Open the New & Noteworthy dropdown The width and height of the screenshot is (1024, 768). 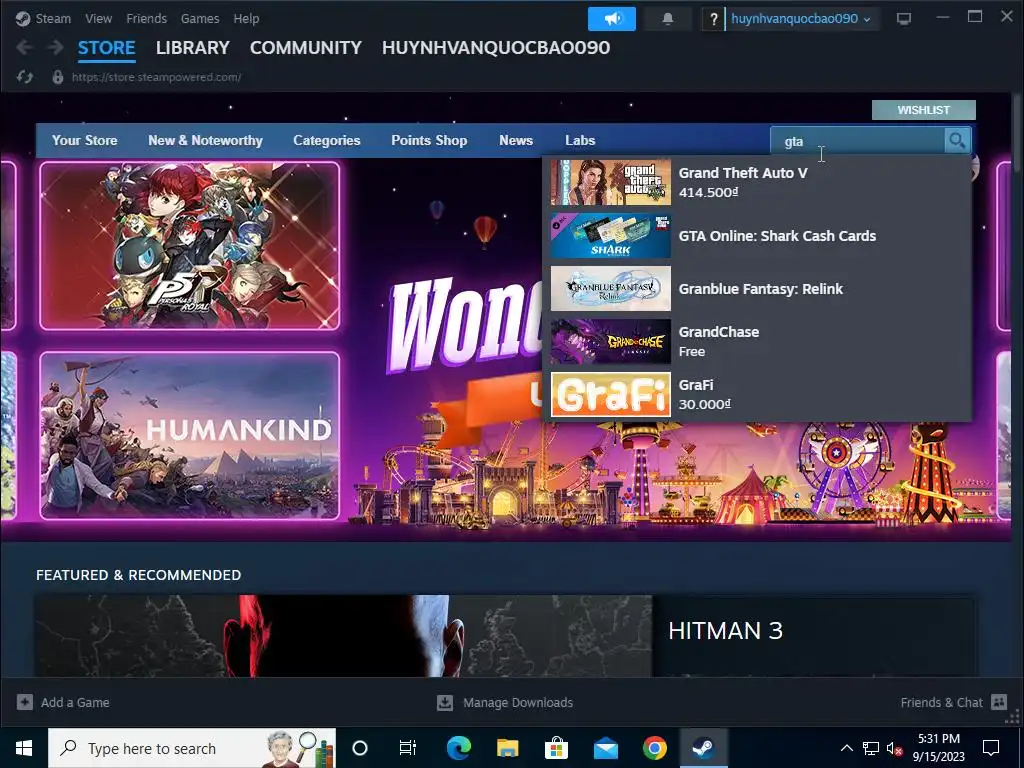point(205,140)
